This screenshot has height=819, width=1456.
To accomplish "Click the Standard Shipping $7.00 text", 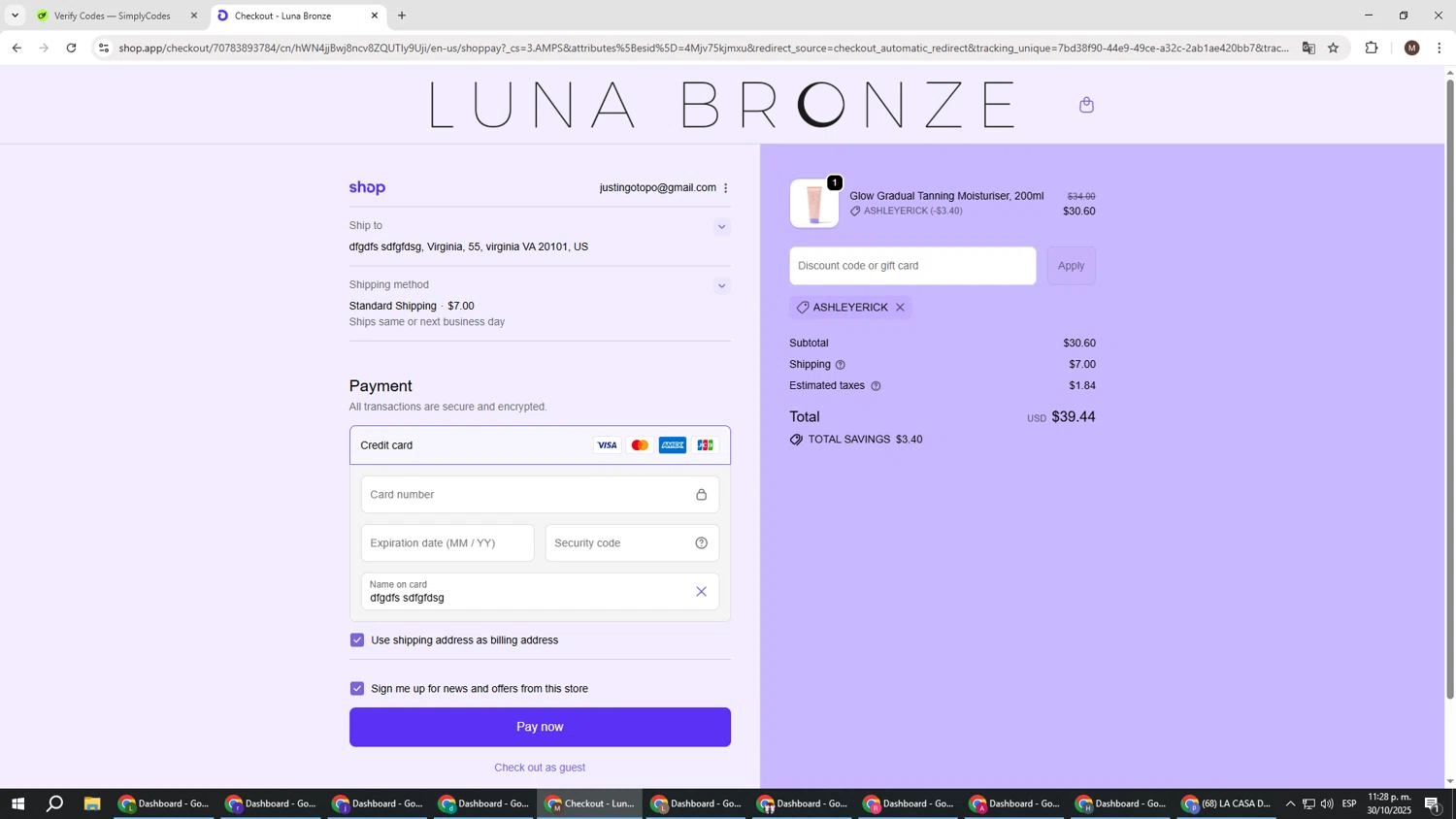I will click(x=412, y=306).
